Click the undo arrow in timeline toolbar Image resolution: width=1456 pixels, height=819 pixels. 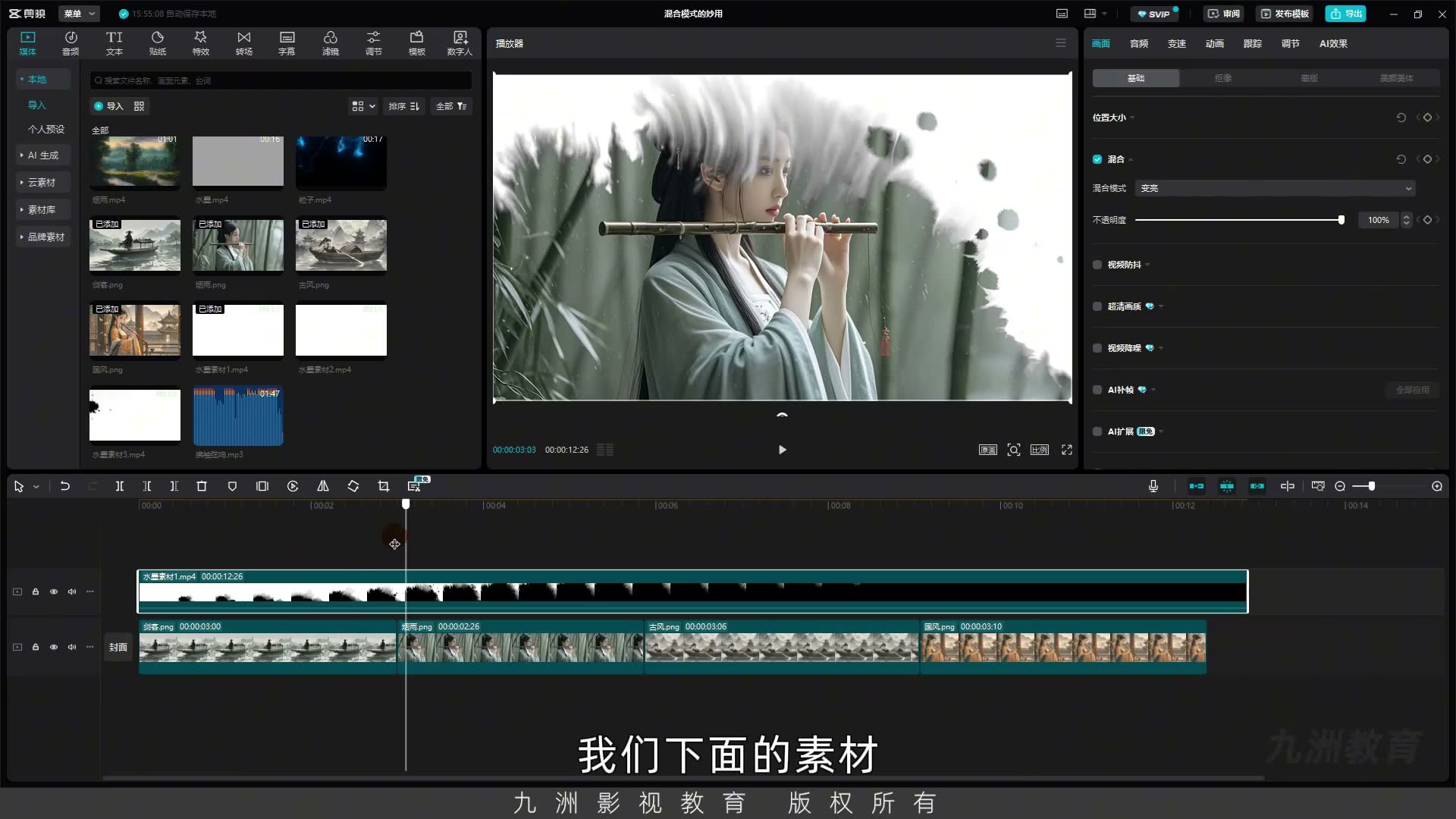tap(65, 486)
